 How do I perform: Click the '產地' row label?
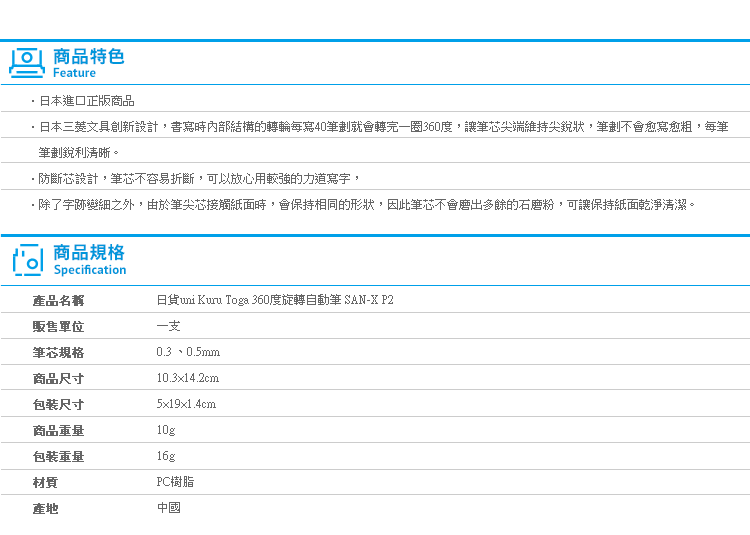coord(45,509)
